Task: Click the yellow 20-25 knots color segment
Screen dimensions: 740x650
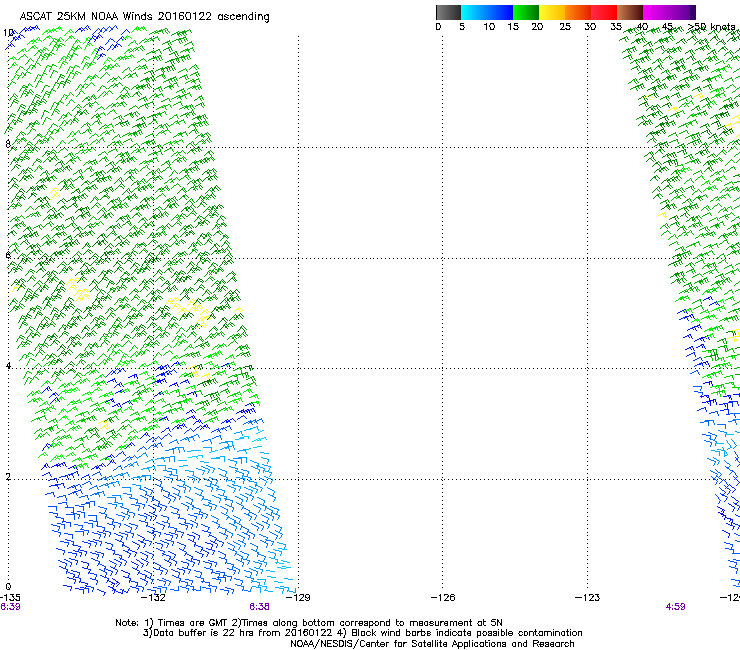Action: coord(552,12)
